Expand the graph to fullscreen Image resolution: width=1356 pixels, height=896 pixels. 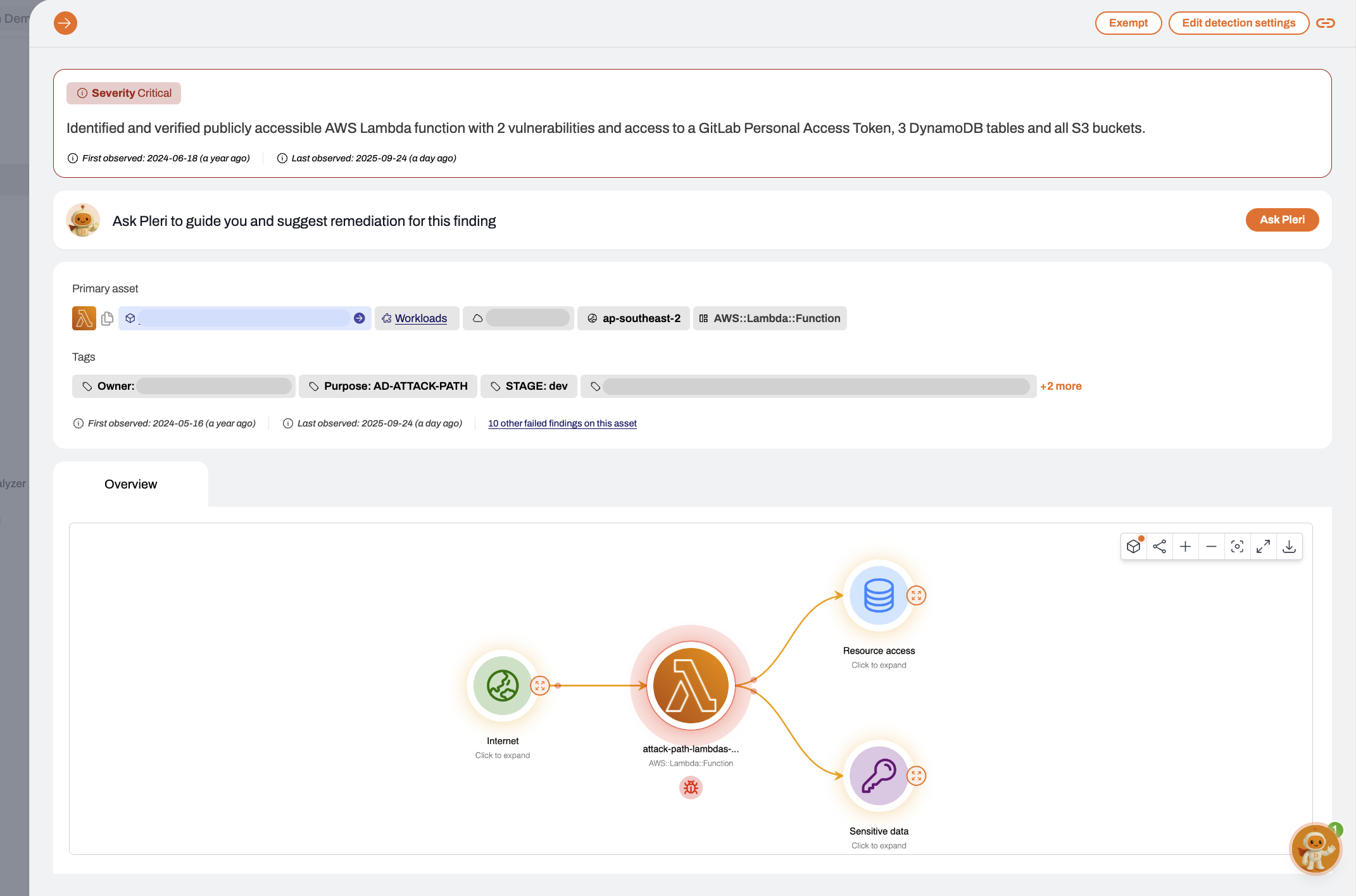click(1264, 547)
